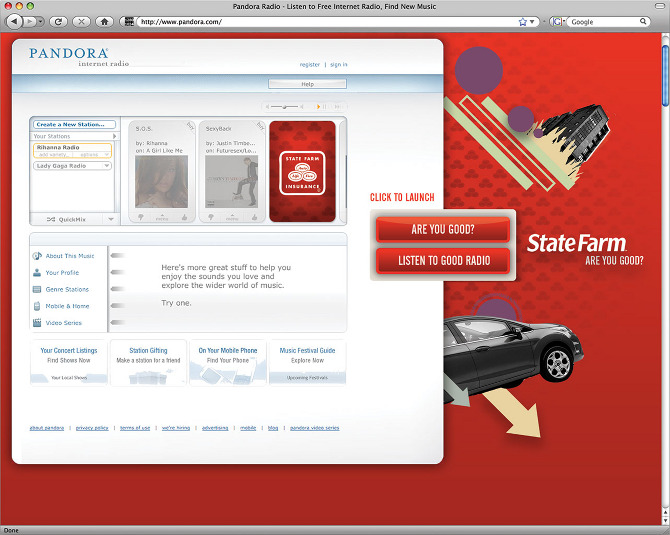670x535 pixels.
Task: Open the mobile footer link
Action: click(248, 428)
